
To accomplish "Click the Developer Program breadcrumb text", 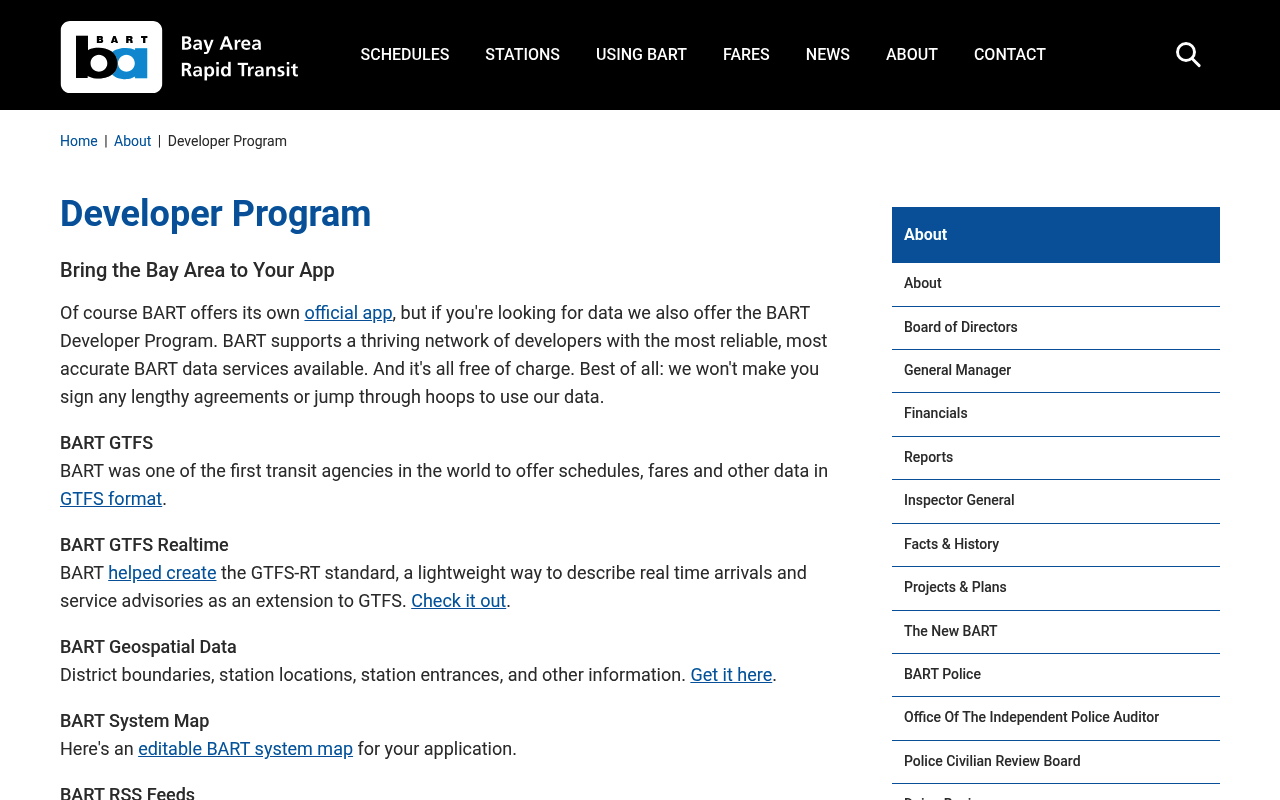I will tap(227, 141).
